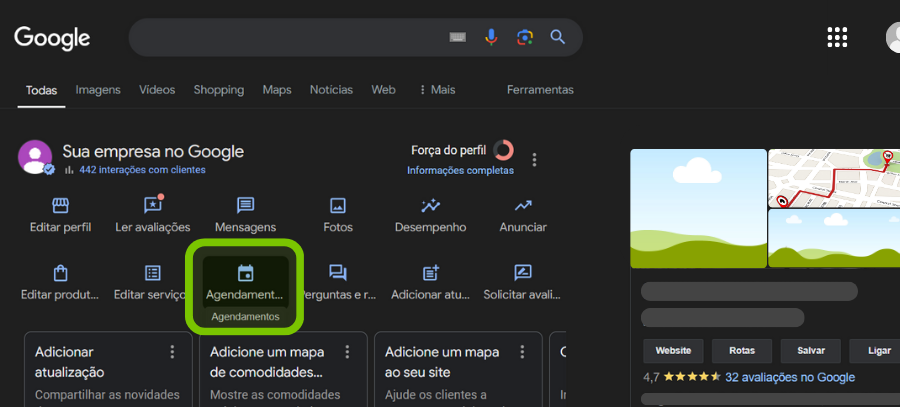Click the business profile avatar

[x=35, y=157]
